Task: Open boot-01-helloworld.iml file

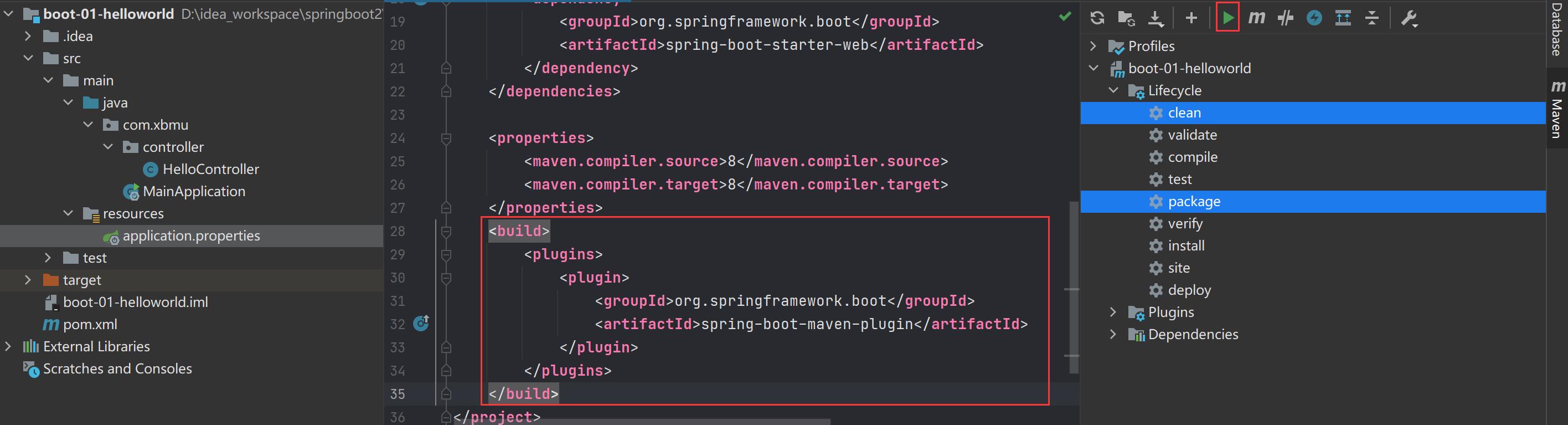Action: (x=135, y=302)
